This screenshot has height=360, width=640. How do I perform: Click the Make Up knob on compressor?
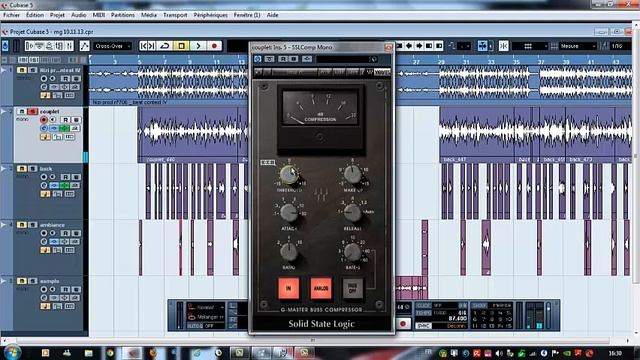click(352, 175)
